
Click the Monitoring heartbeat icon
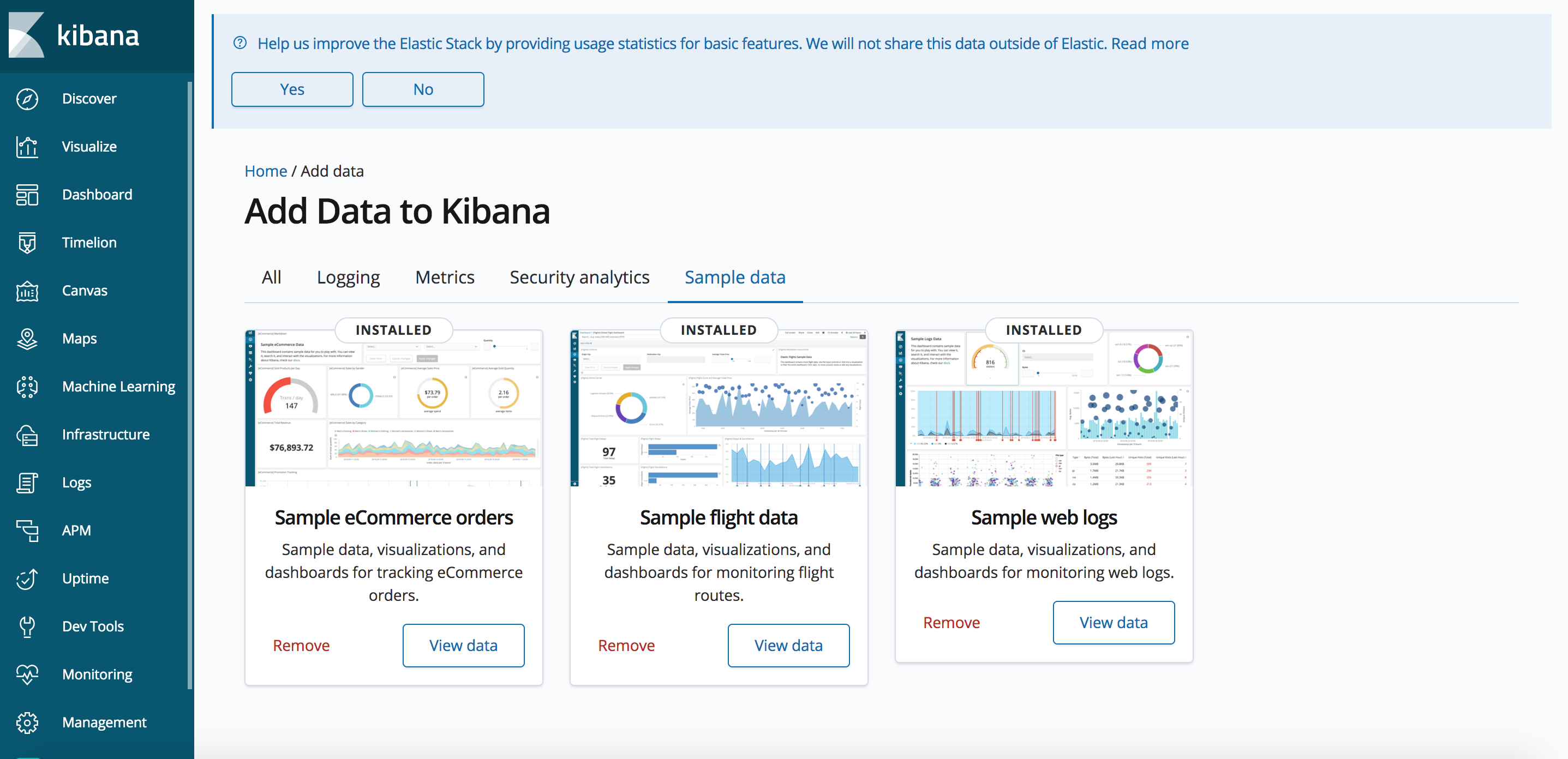pyautogui.click(x=27, y=674)
